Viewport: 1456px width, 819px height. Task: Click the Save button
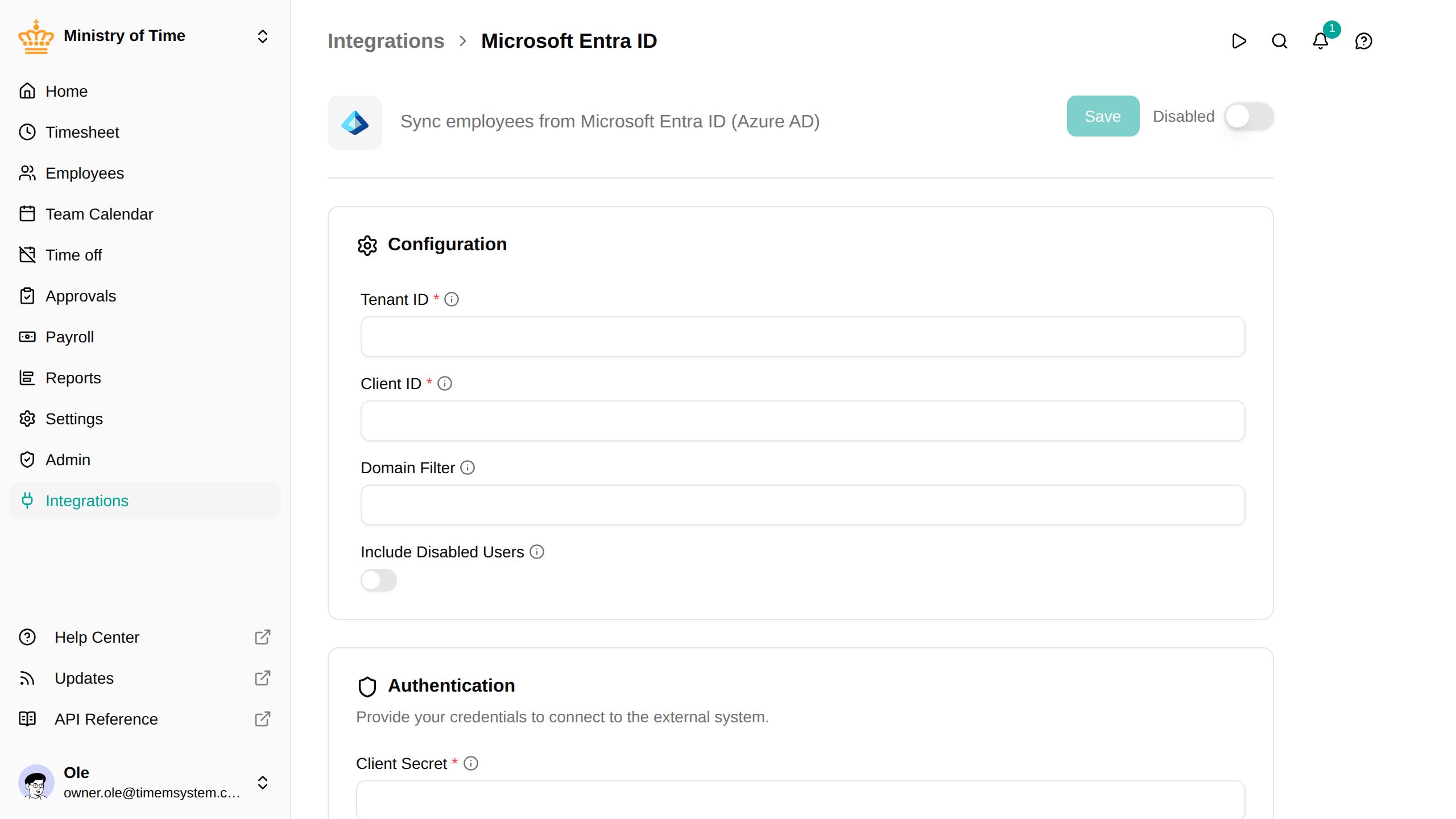[x=1103, y=116]
